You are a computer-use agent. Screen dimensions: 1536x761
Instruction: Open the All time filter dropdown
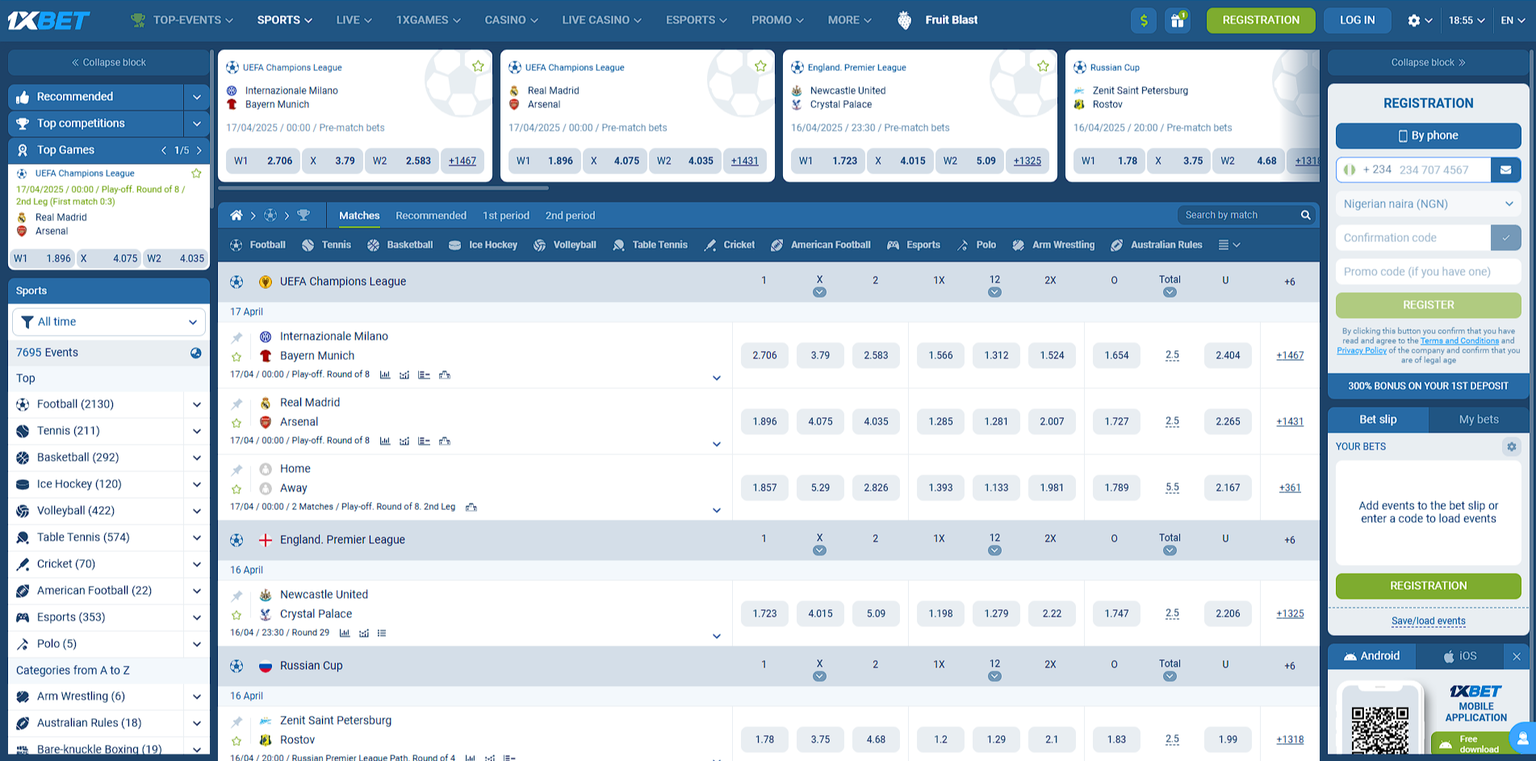click(x=109, y=322)
